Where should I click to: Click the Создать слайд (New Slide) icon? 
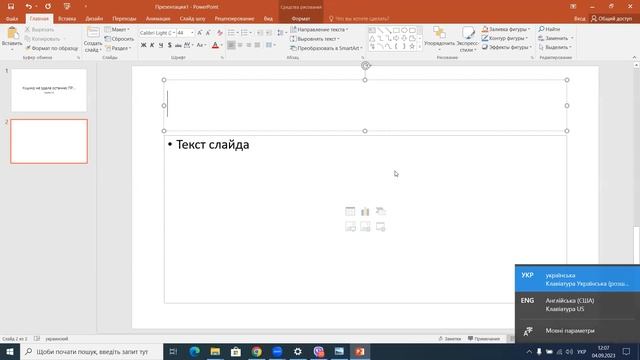(93, 33)
